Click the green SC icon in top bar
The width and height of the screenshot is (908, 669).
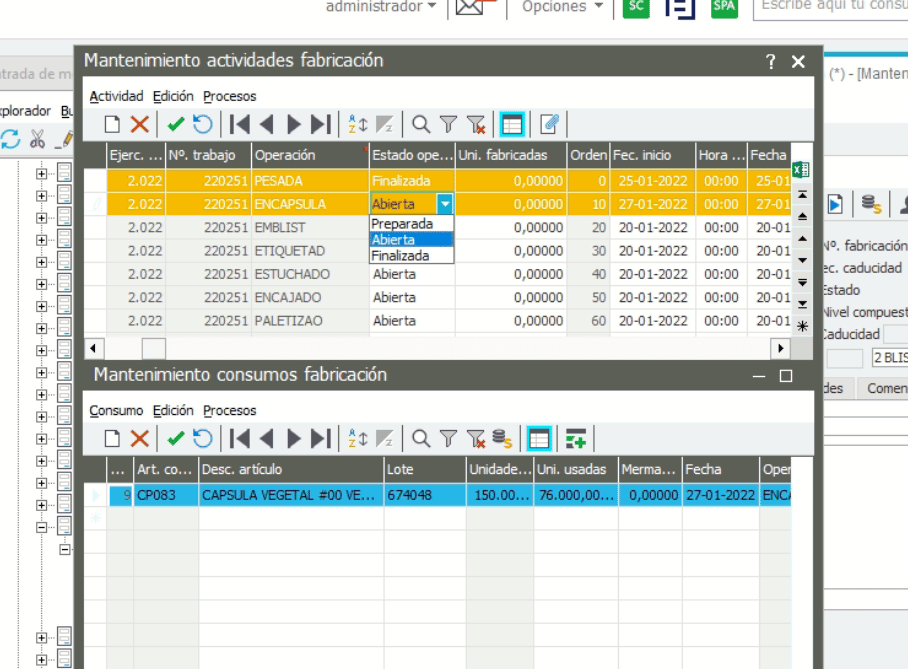coord(636,7)
